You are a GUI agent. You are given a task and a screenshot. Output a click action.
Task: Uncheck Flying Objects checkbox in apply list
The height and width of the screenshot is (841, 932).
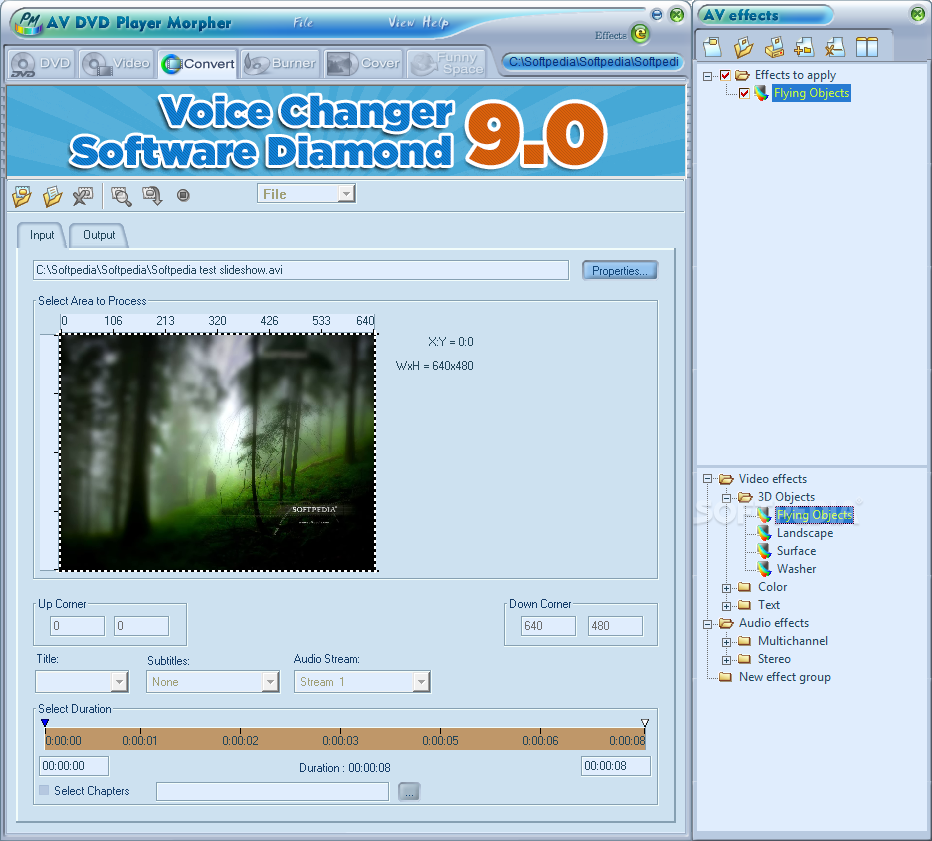(744, 93)
